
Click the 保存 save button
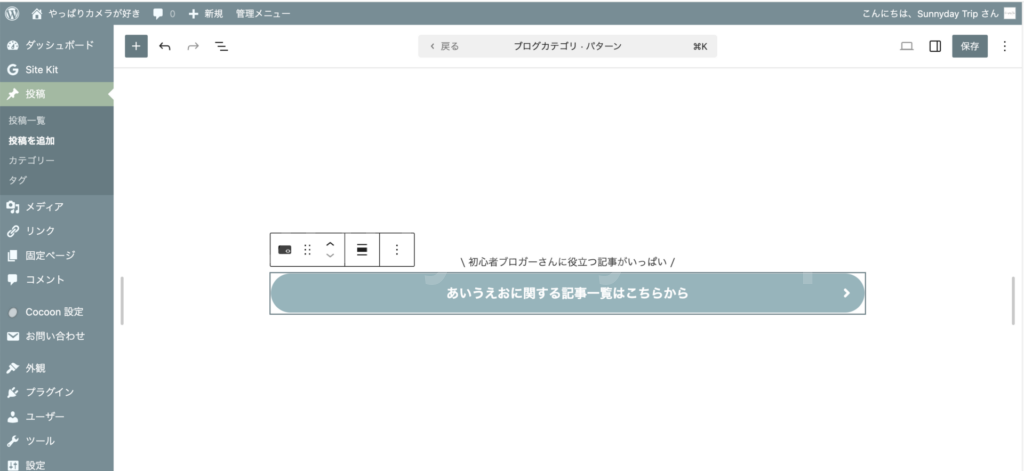969,46
